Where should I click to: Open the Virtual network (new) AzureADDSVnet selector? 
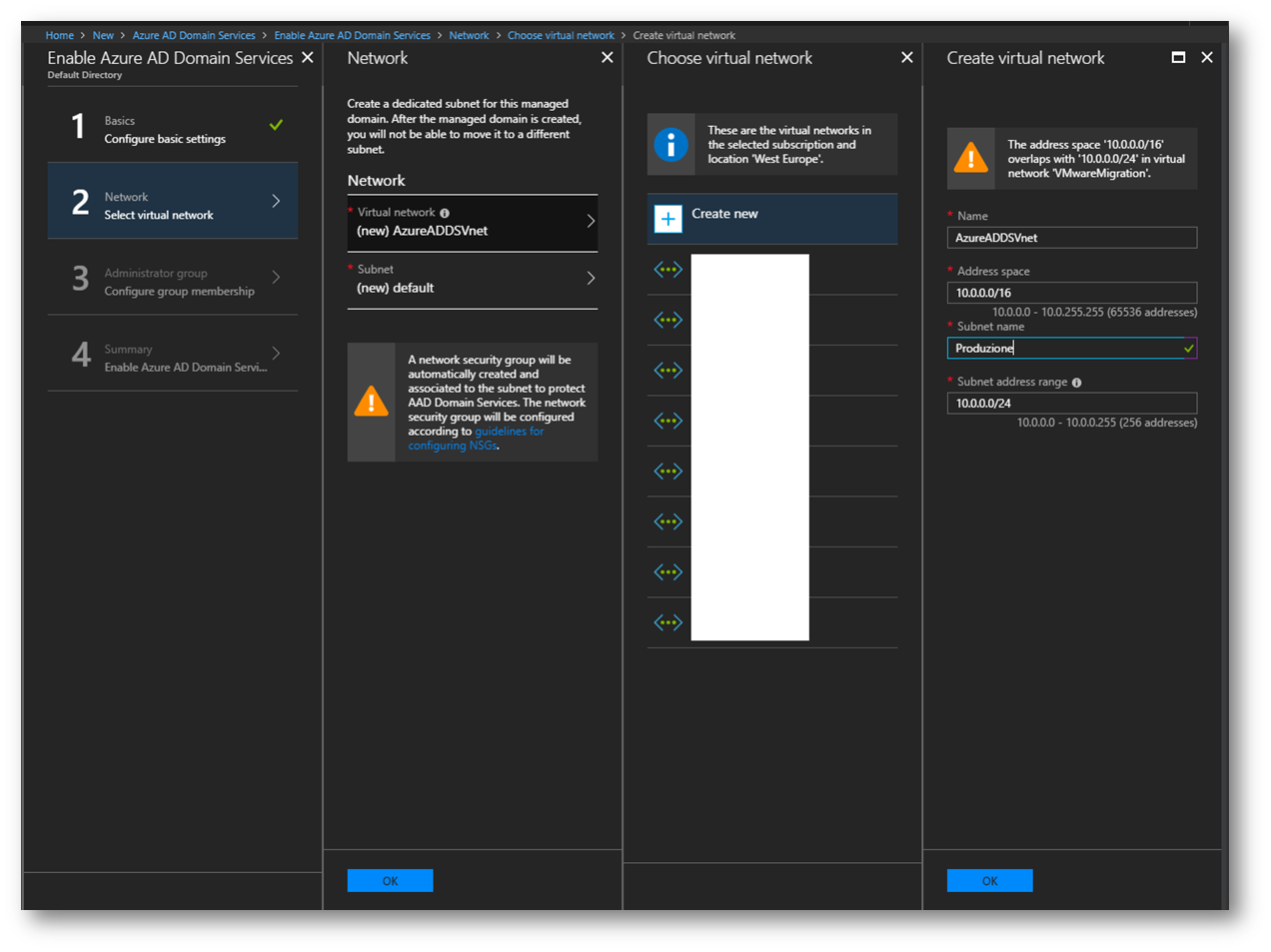(x=473, y=223)
